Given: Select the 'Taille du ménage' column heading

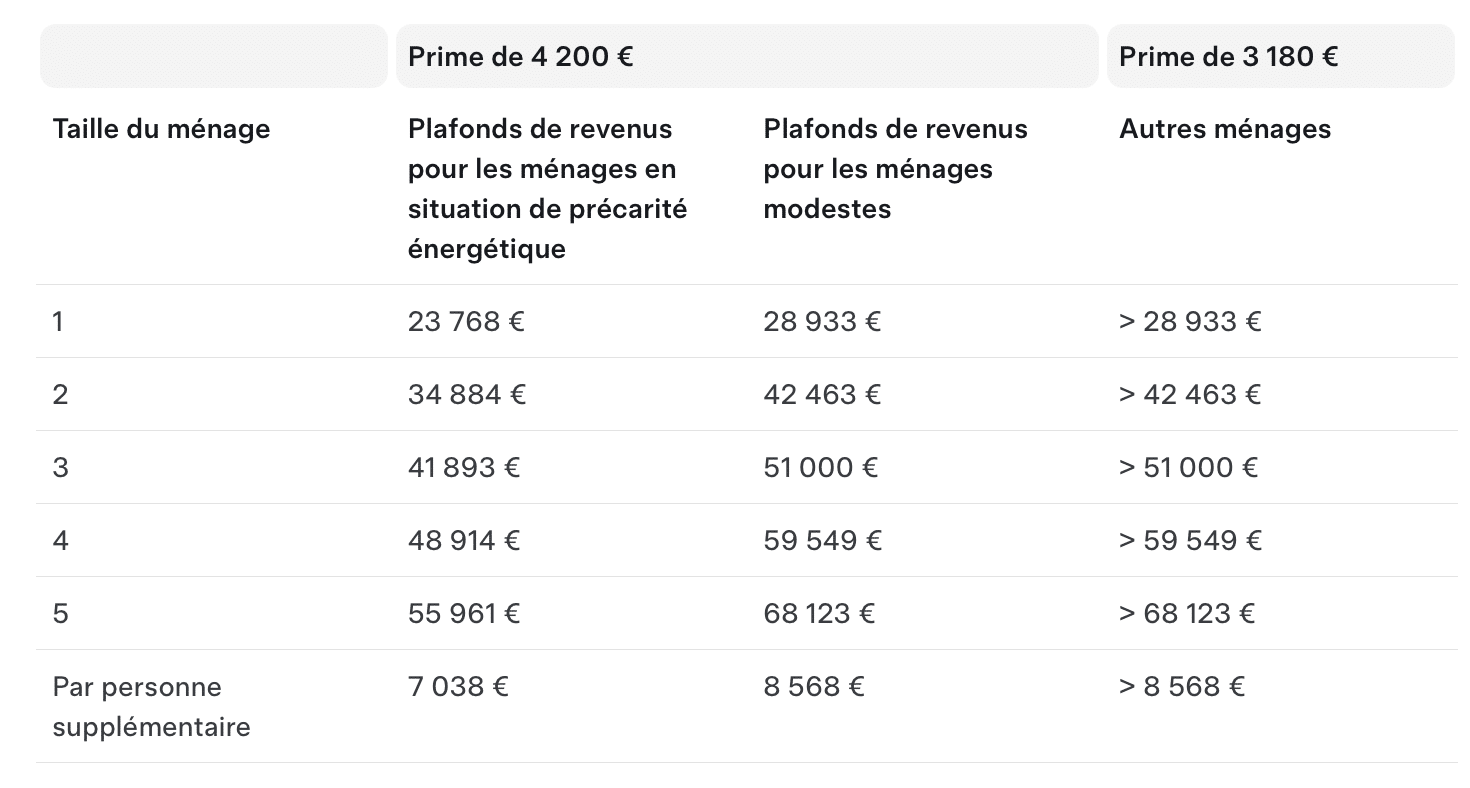Looking at the screenshot, I should (x=161, y=129).
